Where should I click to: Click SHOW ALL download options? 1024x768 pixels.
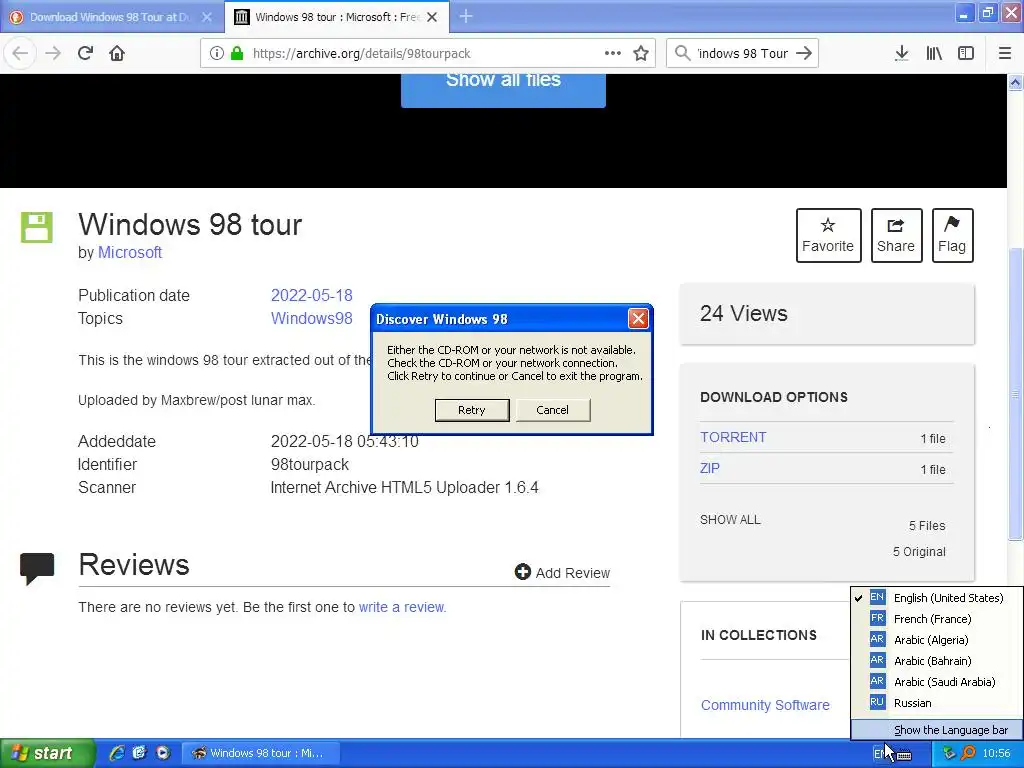[730, 520]
